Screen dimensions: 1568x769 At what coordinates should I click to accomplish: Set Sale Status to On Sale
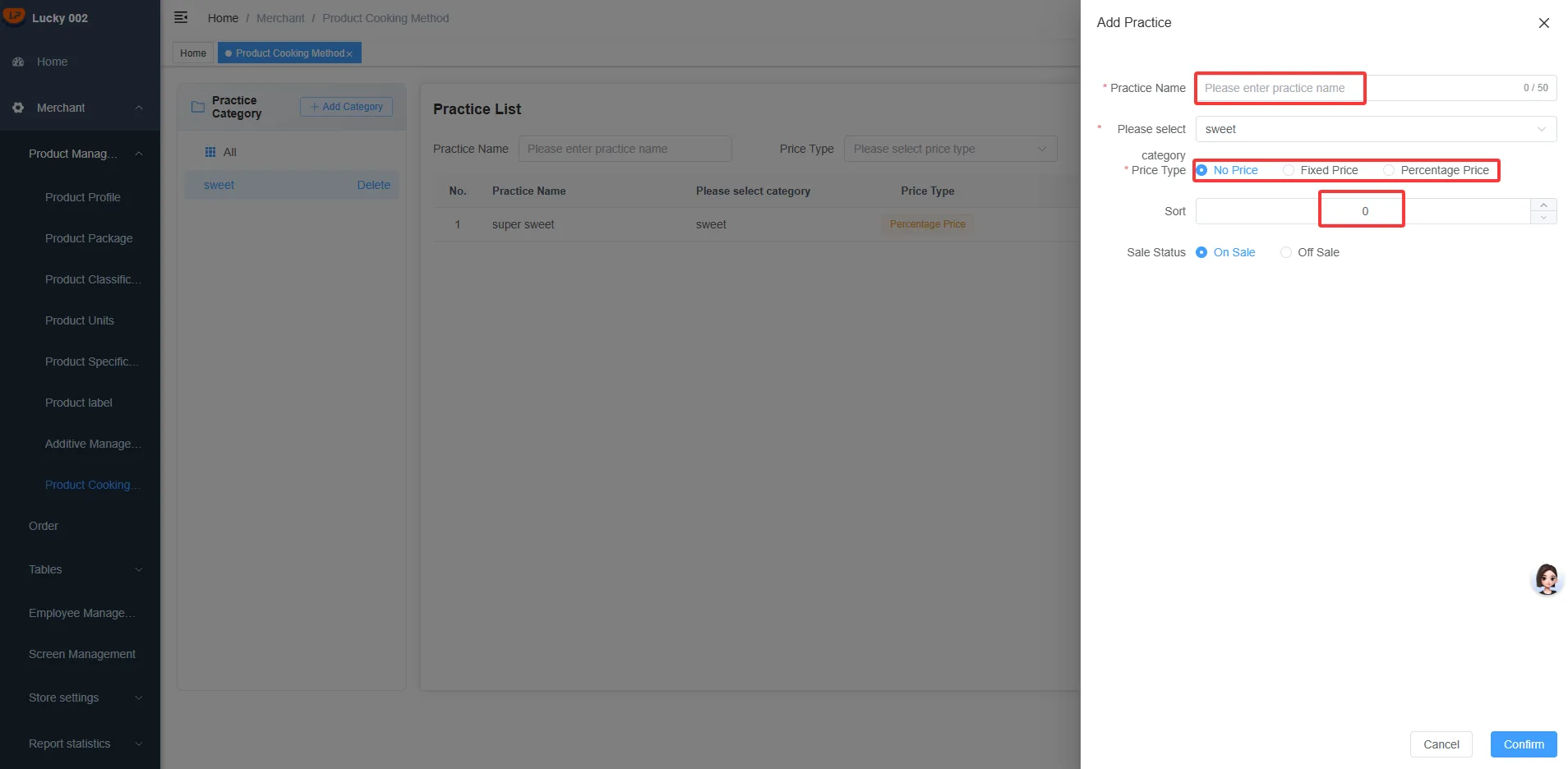tap(1201, 252)
